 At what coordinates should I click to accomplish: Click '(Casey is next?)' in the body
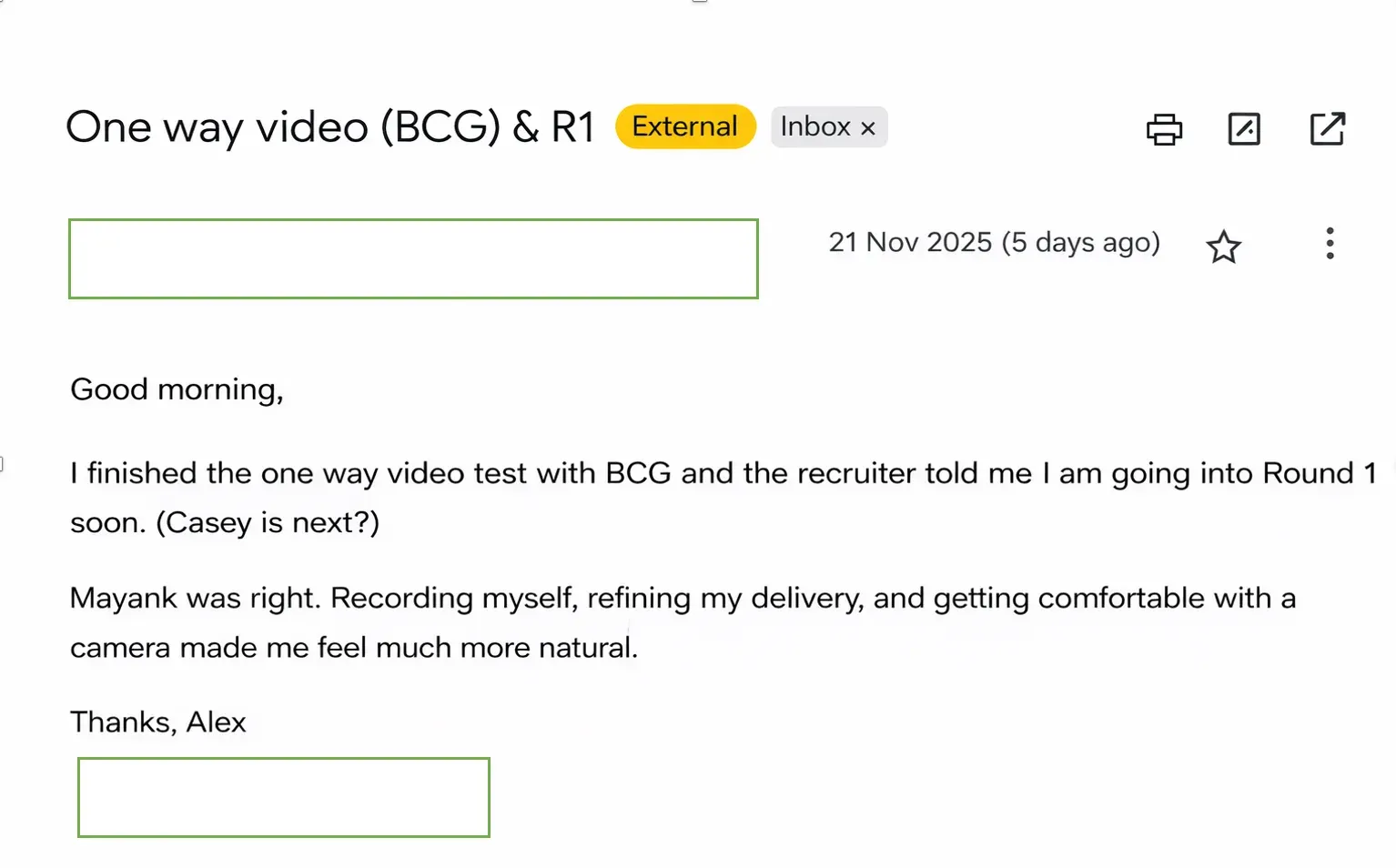(268, 522)
